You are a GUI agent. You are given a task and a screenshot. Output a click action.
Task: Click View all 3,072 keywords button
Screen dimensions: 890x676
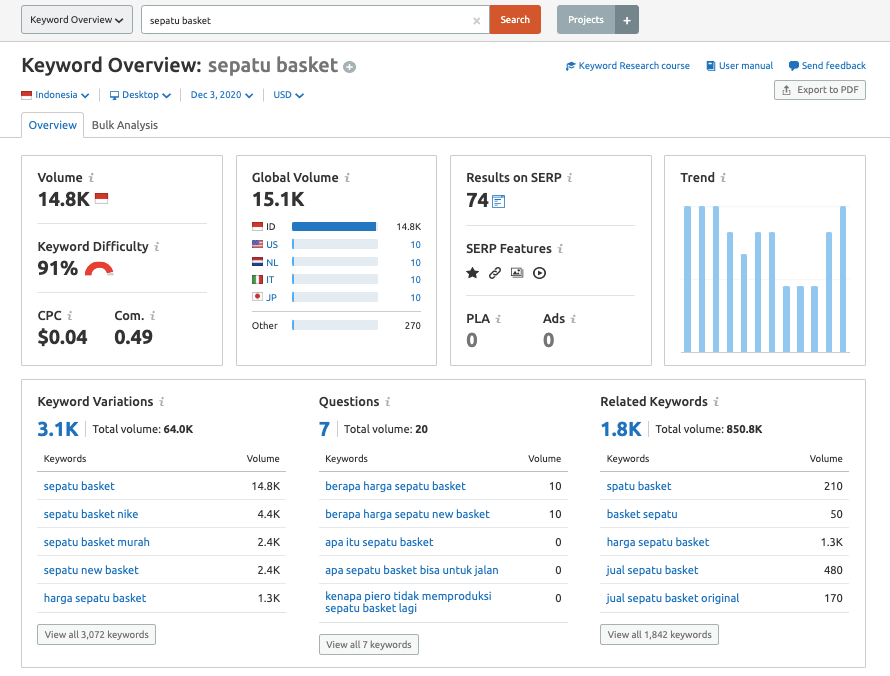pyautogui.click(x=96, y=635)
